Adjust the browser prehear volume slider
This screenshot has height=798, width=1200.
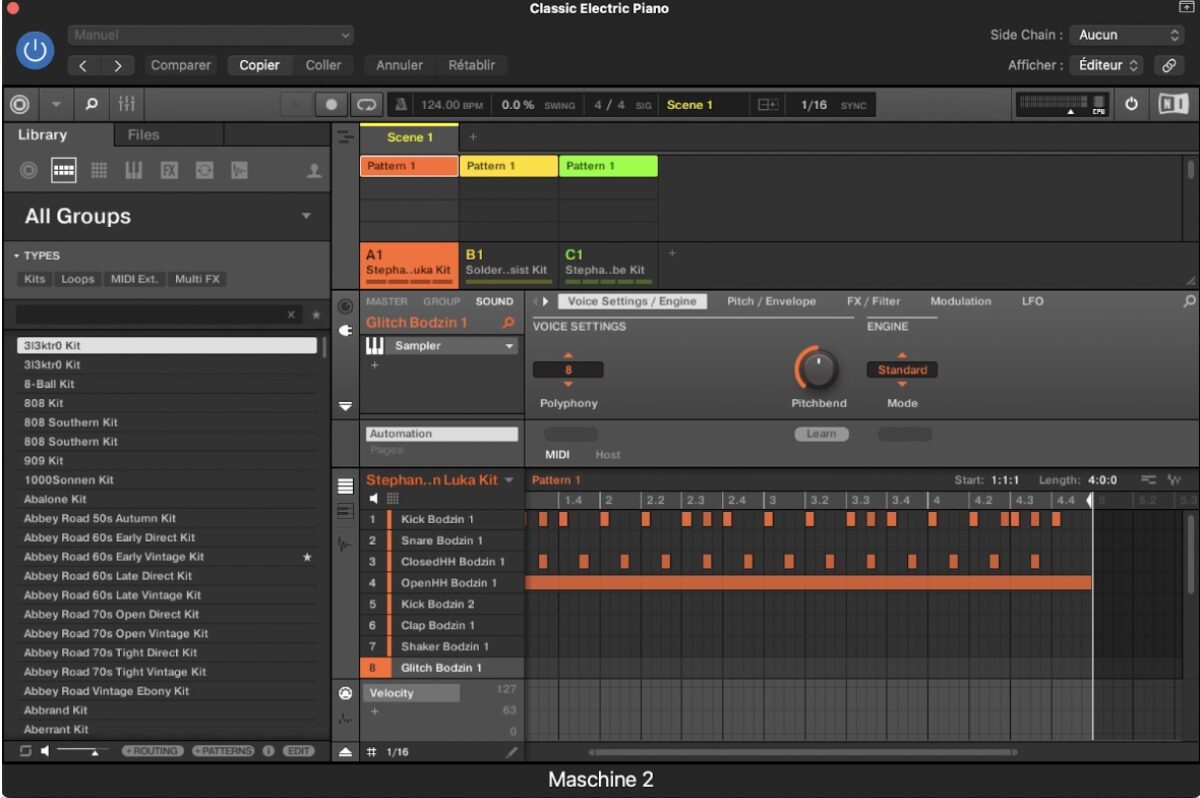(x=83, y=751)
